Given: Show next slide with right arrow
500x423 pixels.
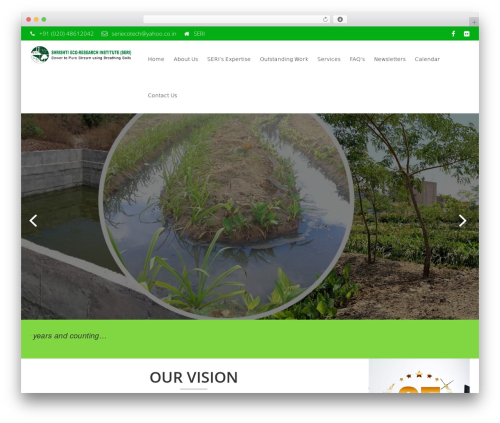Looking at the screenshot, I should click(x=462, y=221).
